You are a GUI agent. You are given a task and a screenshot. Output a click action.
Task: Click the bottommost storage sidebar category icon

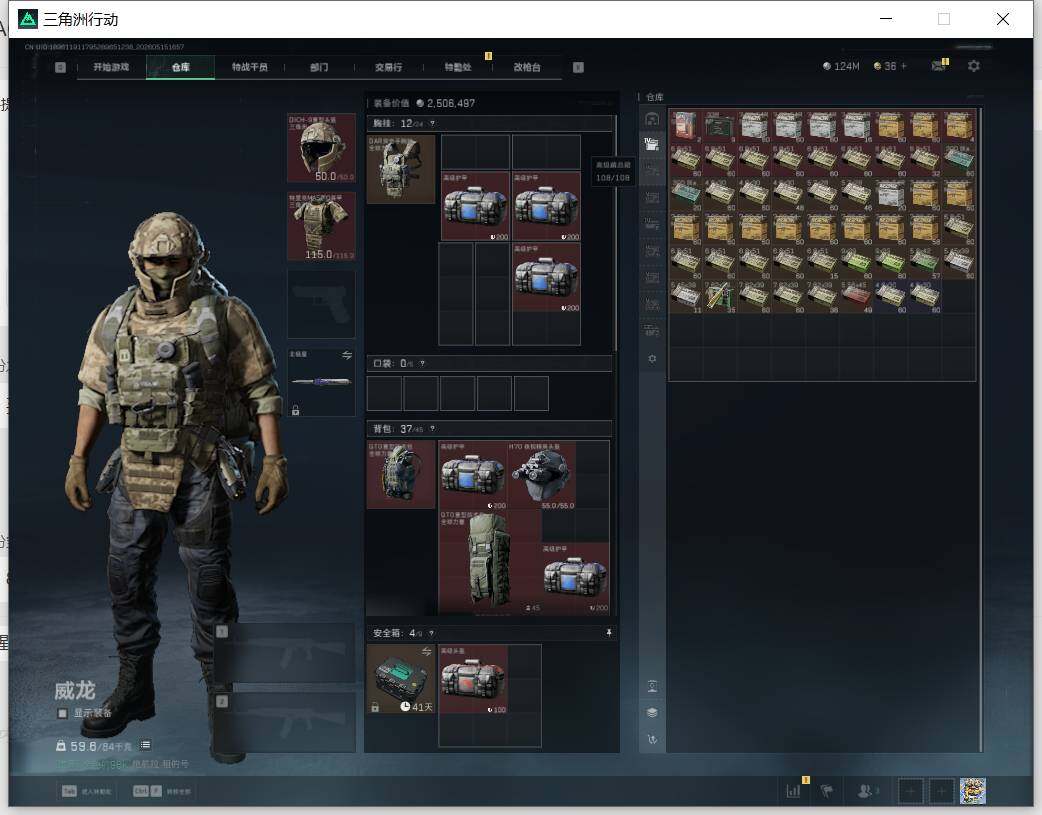pyautogui.click(x=652, y=330)
